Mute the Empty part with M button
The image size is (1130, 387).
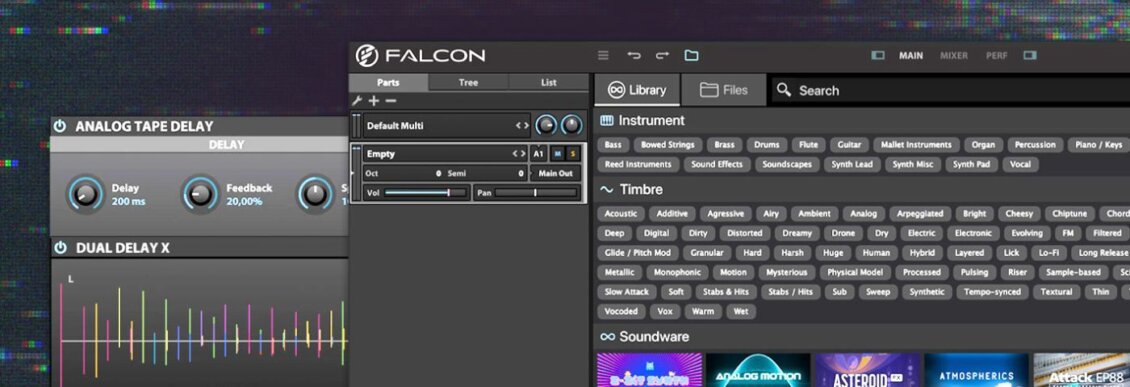tap(558, 154)
